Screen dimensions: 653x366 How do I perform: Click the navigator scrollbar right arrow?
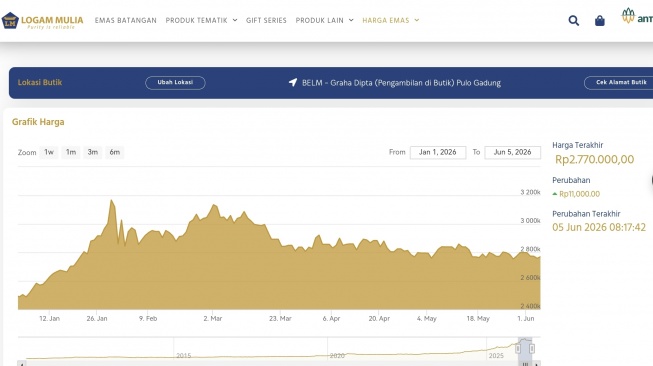click(537, 364)
